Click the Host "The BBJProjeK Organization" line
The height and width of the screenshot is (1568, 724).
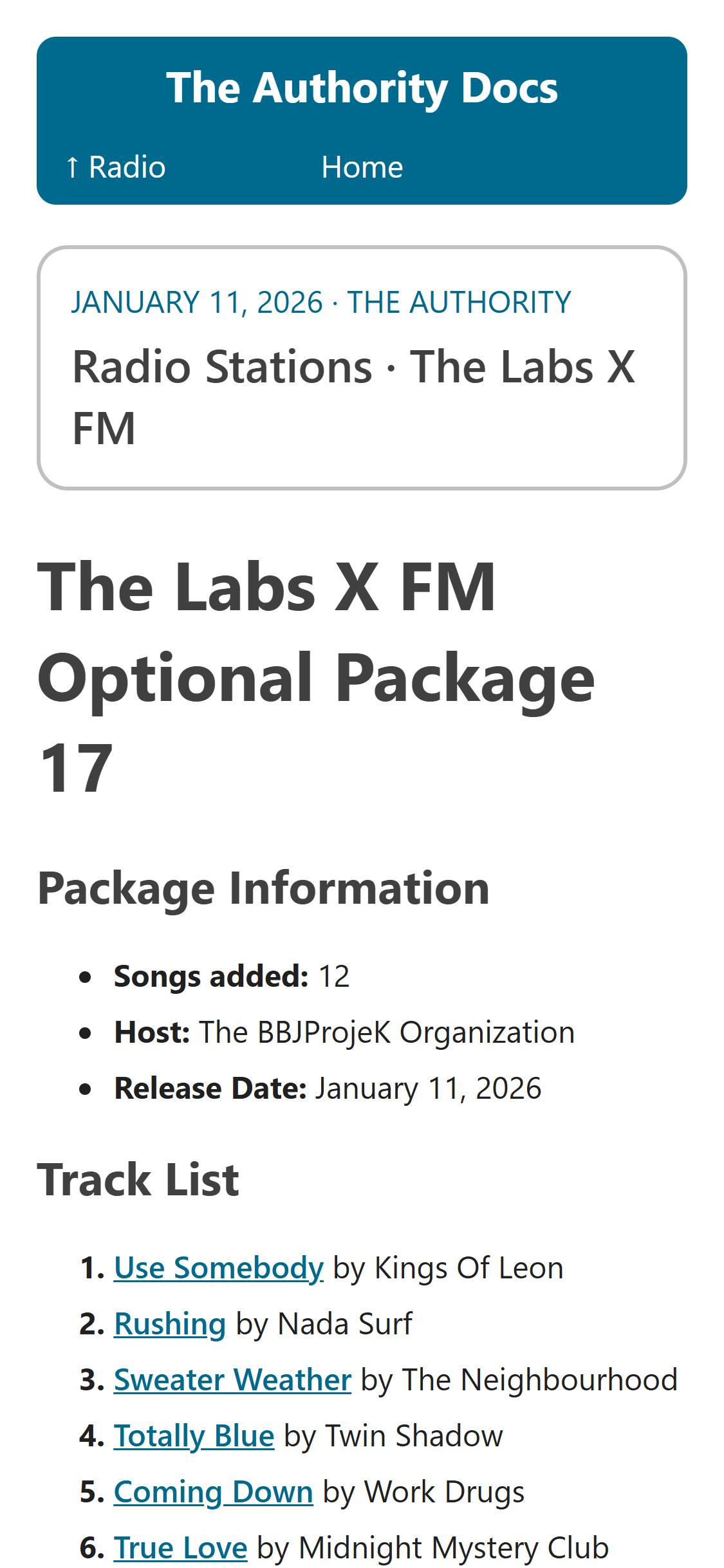pos(344,1032)
